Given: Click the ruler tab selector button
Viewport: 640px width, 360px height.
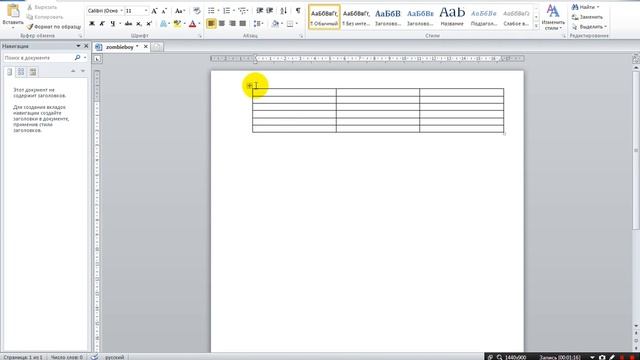Looking at the screenshot, I should click(x=97, y=59).
